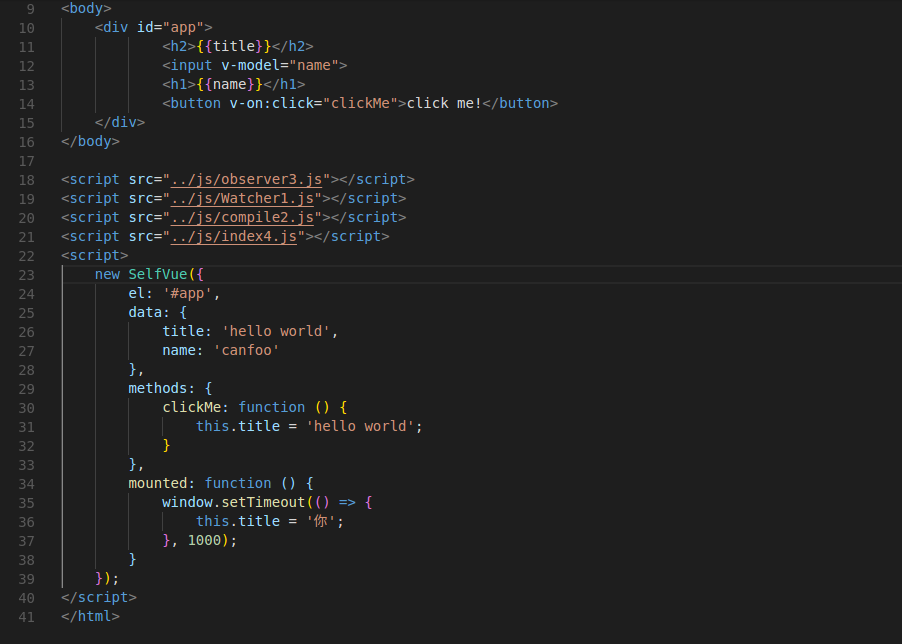Select line number 9 in gutter
902x644 pixels.
(30, 9)
